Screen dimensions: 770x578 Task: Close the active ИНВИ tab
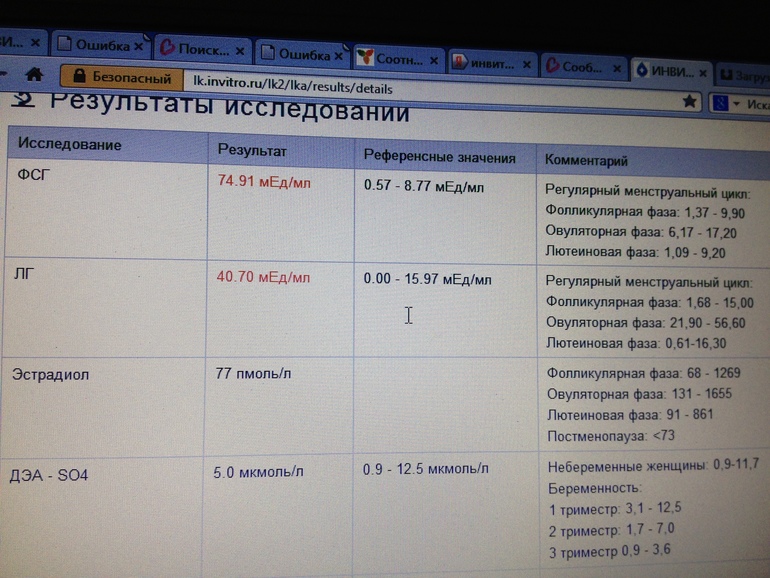703,73
